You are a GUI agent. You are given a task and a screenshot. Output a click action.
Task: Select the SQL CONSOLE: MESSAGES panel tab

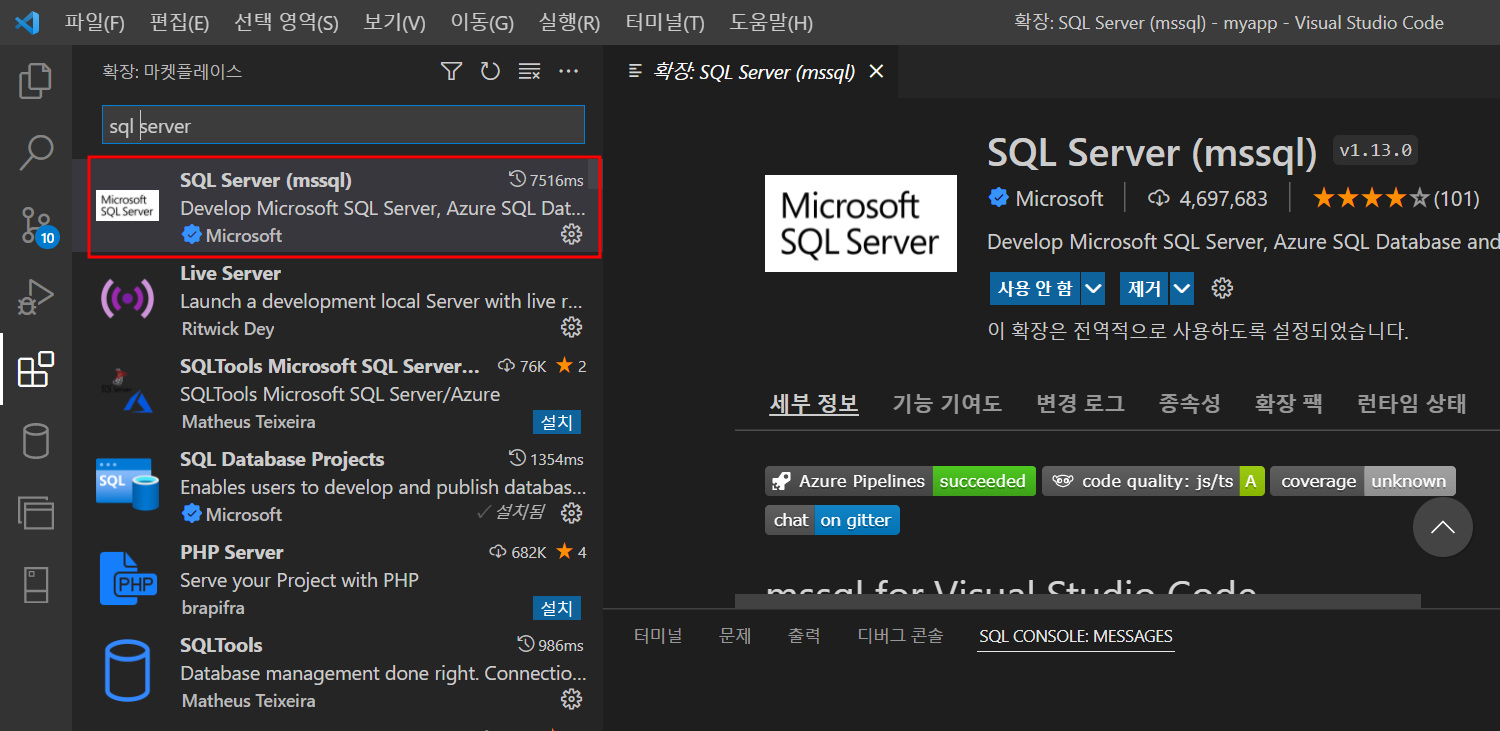[x=1076, y=636]
